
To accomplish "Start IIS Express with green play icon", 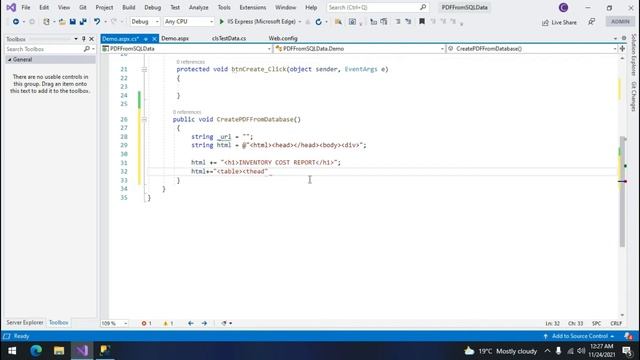I will [x=222, y=22].
